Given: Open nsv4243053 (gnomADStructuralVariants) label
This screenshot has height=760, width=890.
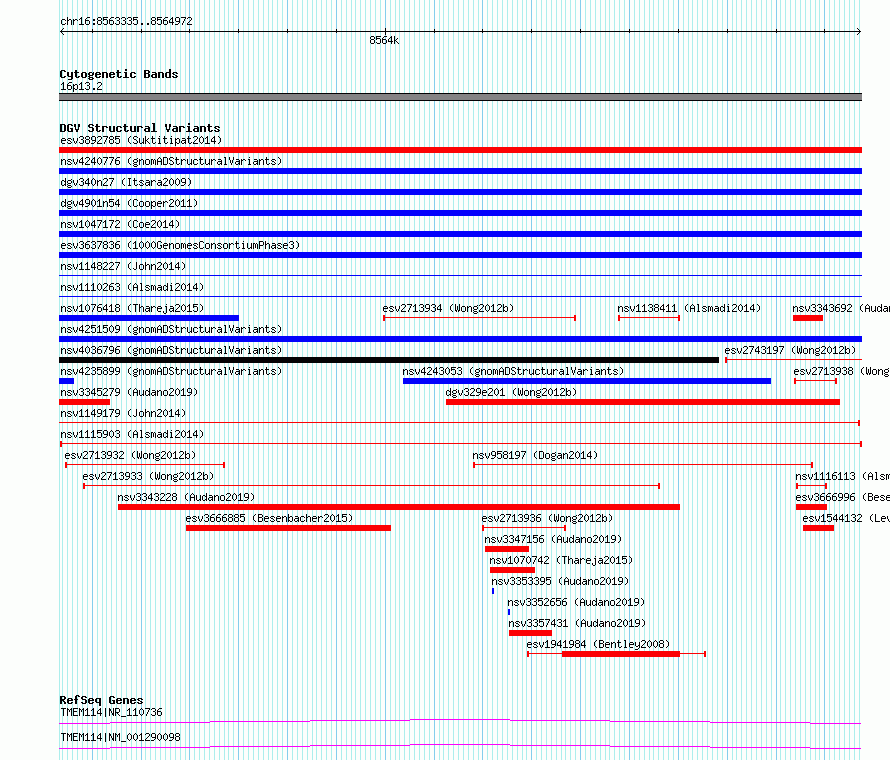Looking at the screenshot, I should (x=513, y=371).
